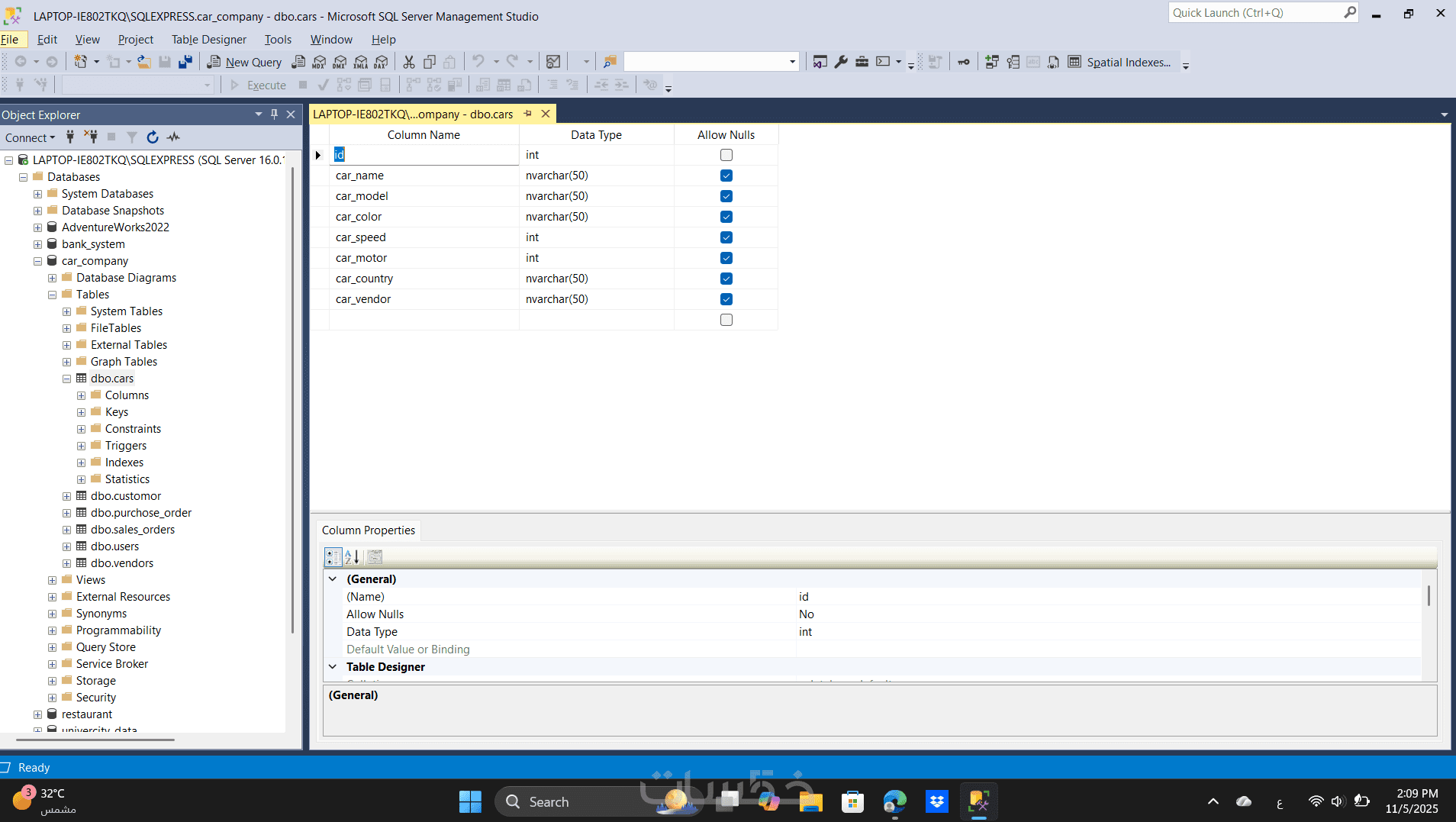Open a new XMLA query
The width and height of the screenshot is (1456, 822).
[x=360, y=62]
